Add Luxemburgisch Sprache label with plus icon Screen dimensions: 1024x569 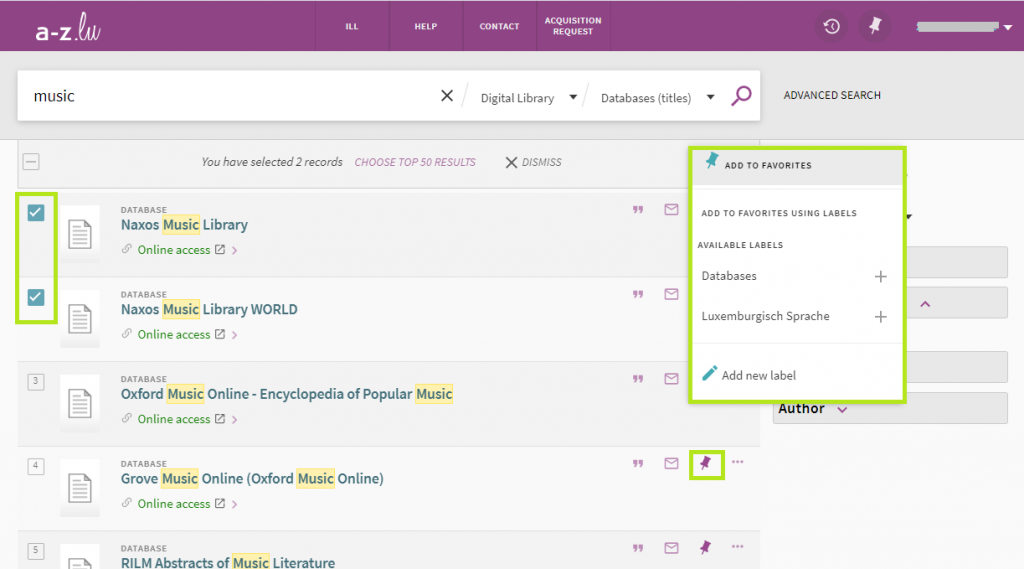click(x=880, y=317)
